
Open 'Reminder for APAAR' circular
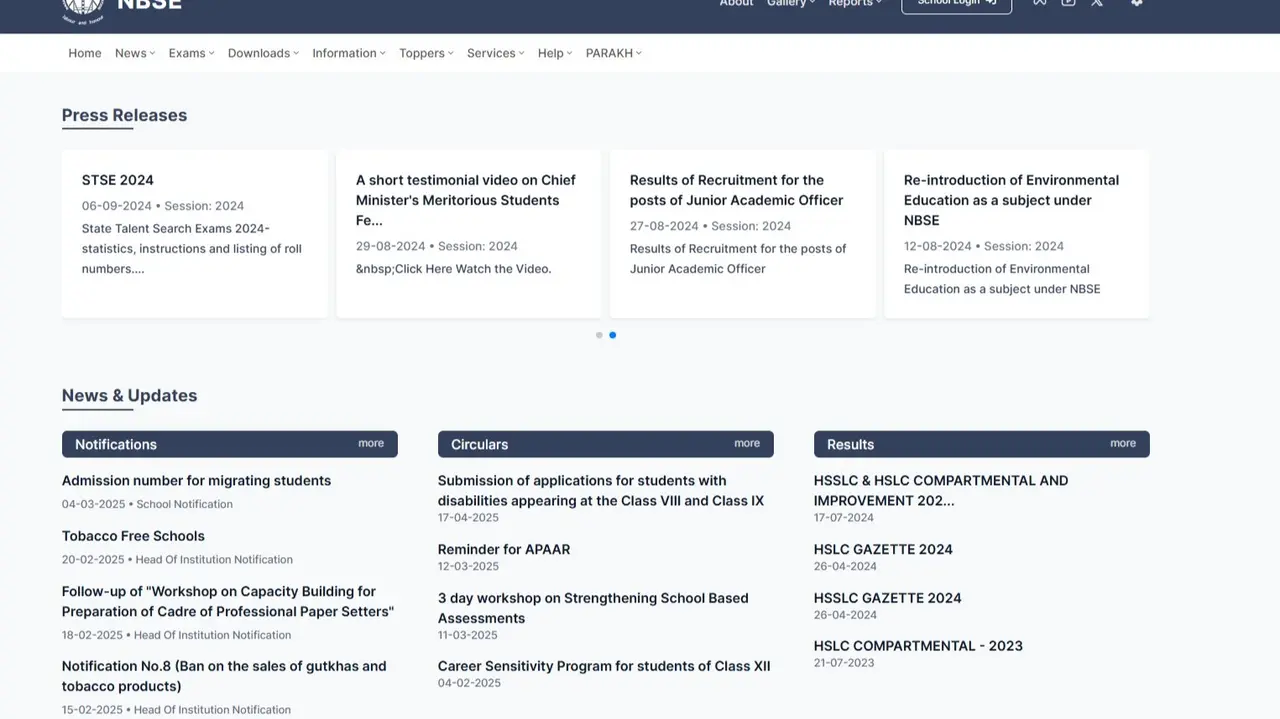(x=504, y=549)
